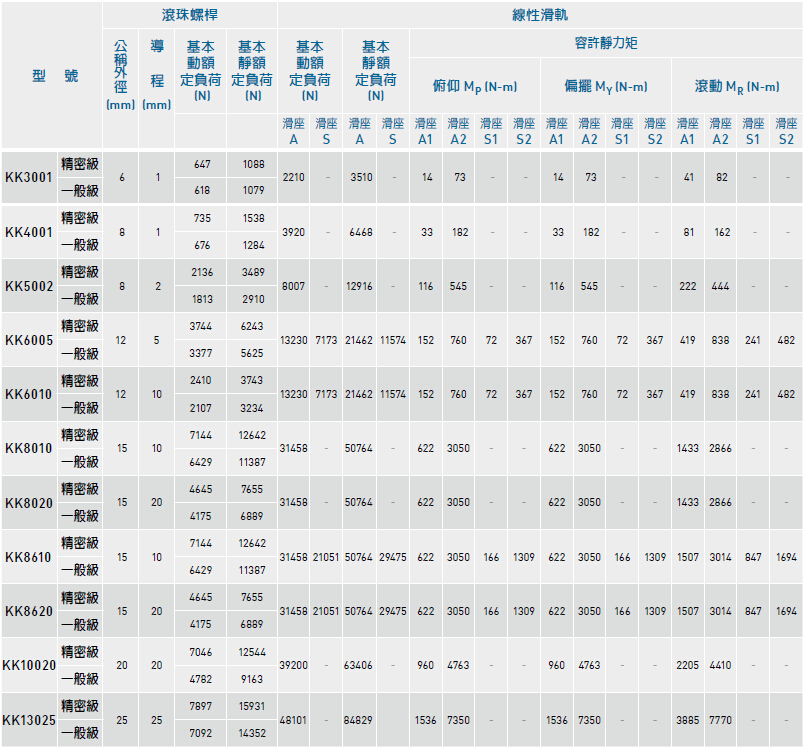Click the 基本動額定負荷 (N) header under 線性滑軌

[311, 72]
